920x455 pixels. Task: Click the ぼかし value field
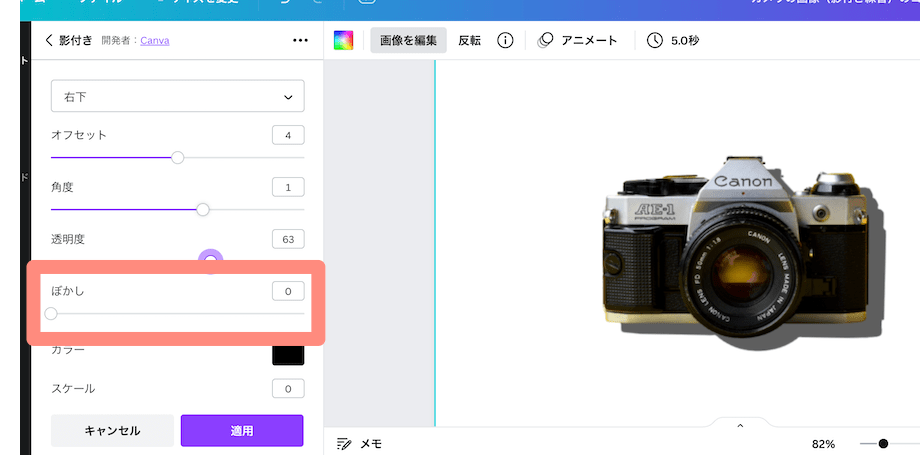tap(288, 291)
